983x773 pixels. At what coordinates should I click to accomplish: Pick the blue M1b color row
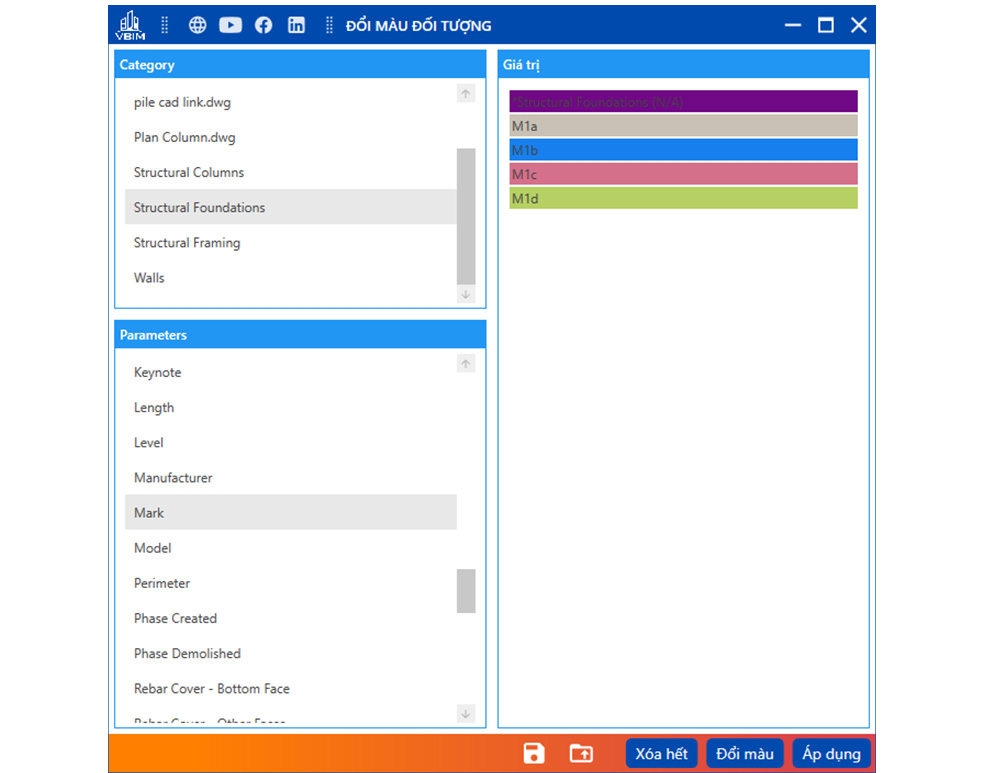683,150
